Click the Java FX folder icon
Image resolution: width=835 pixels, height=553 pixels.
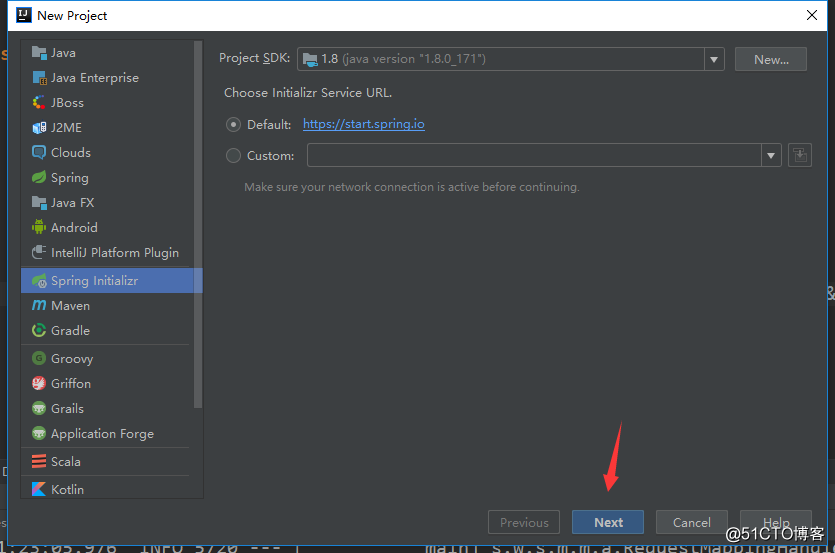coord(39,202)
